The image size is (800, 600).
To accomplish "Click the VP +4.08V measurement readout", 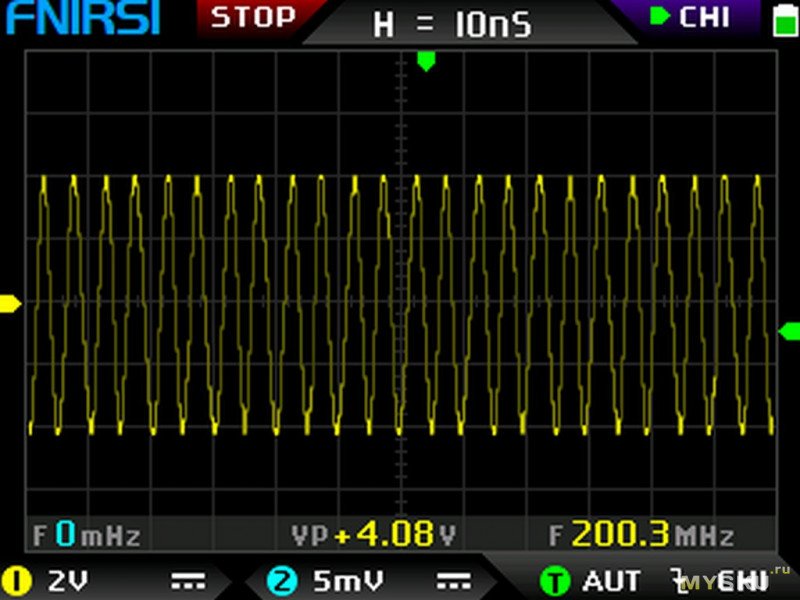I will tap(373, 535).
